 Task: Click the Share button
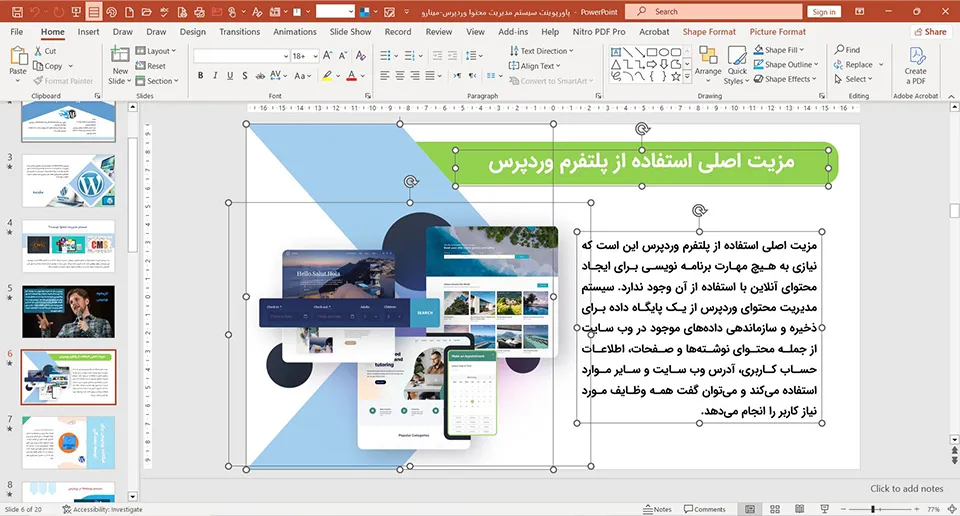[x=929, y=32]
